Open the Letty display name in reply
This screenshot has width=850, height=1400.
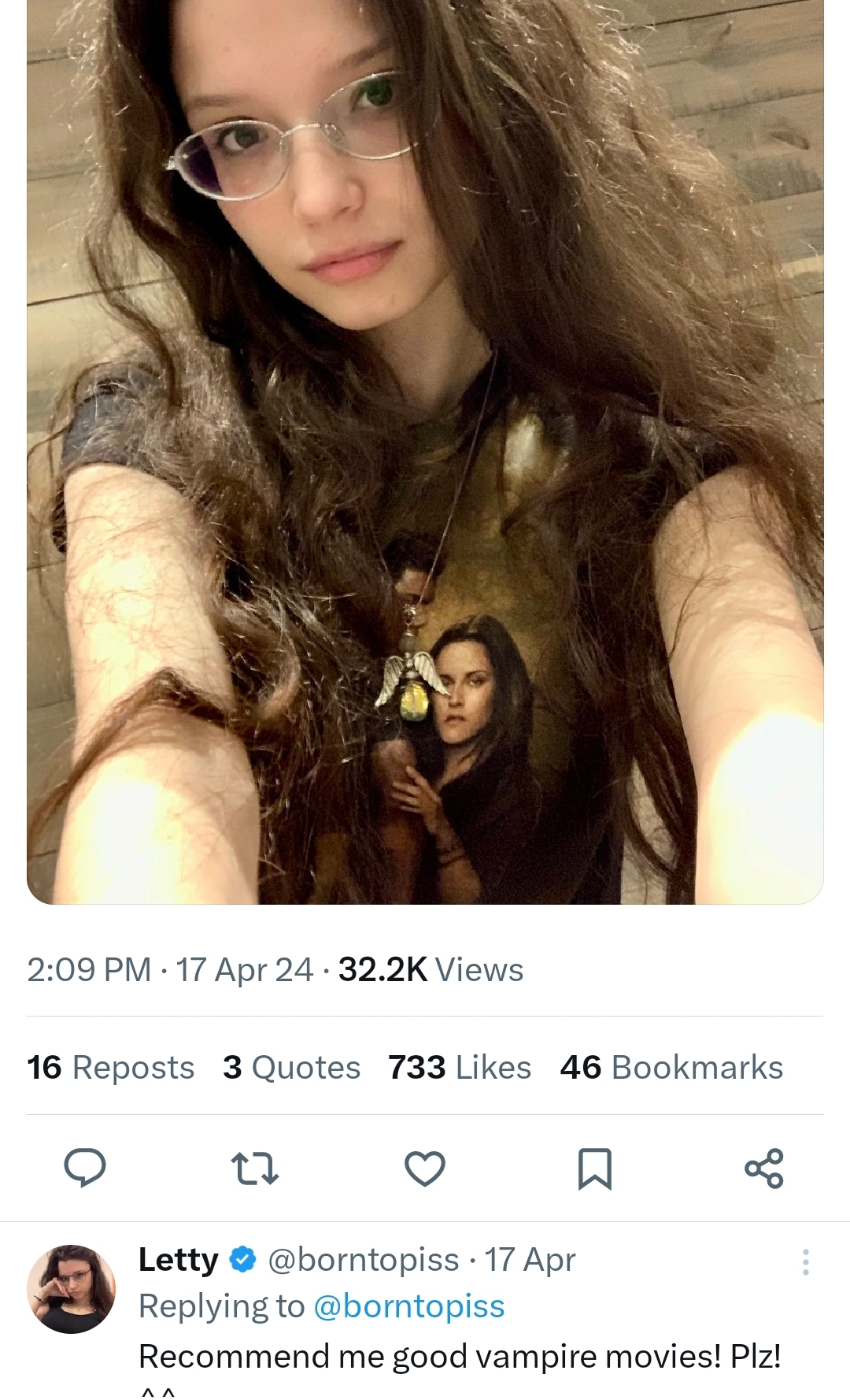coord(179,1260)
